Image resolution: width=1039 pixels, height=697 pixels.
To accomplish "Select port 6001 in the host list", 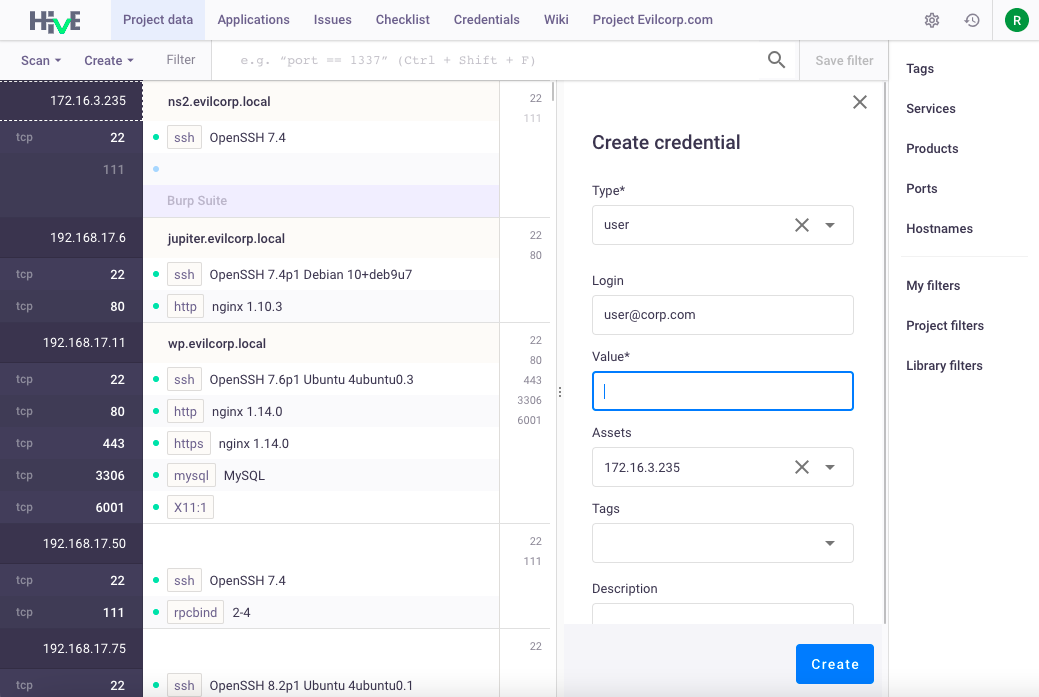I will click(72, 508).
